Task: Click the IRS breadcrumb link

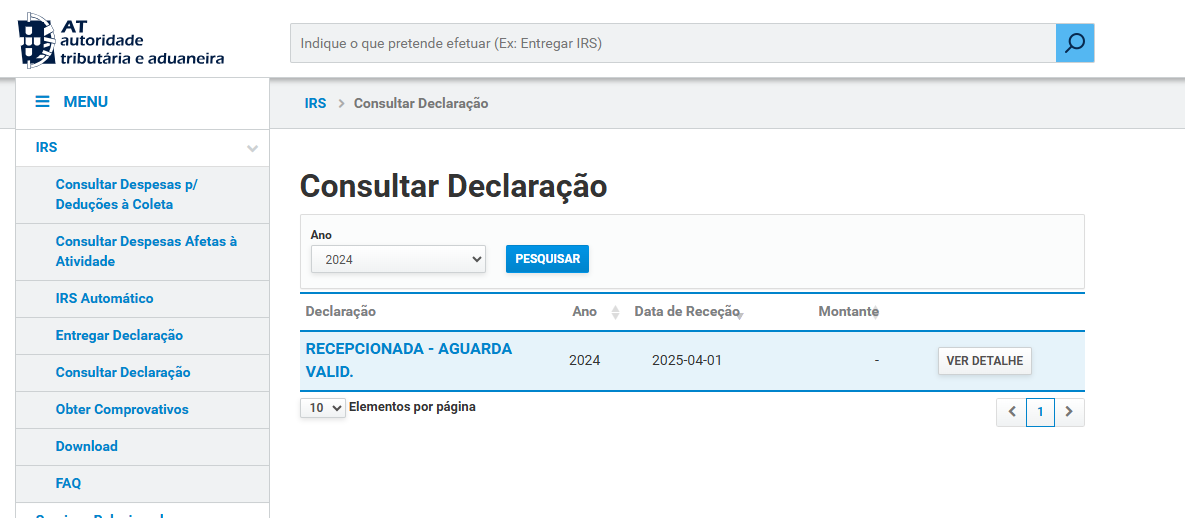Action: coord(315,104)
